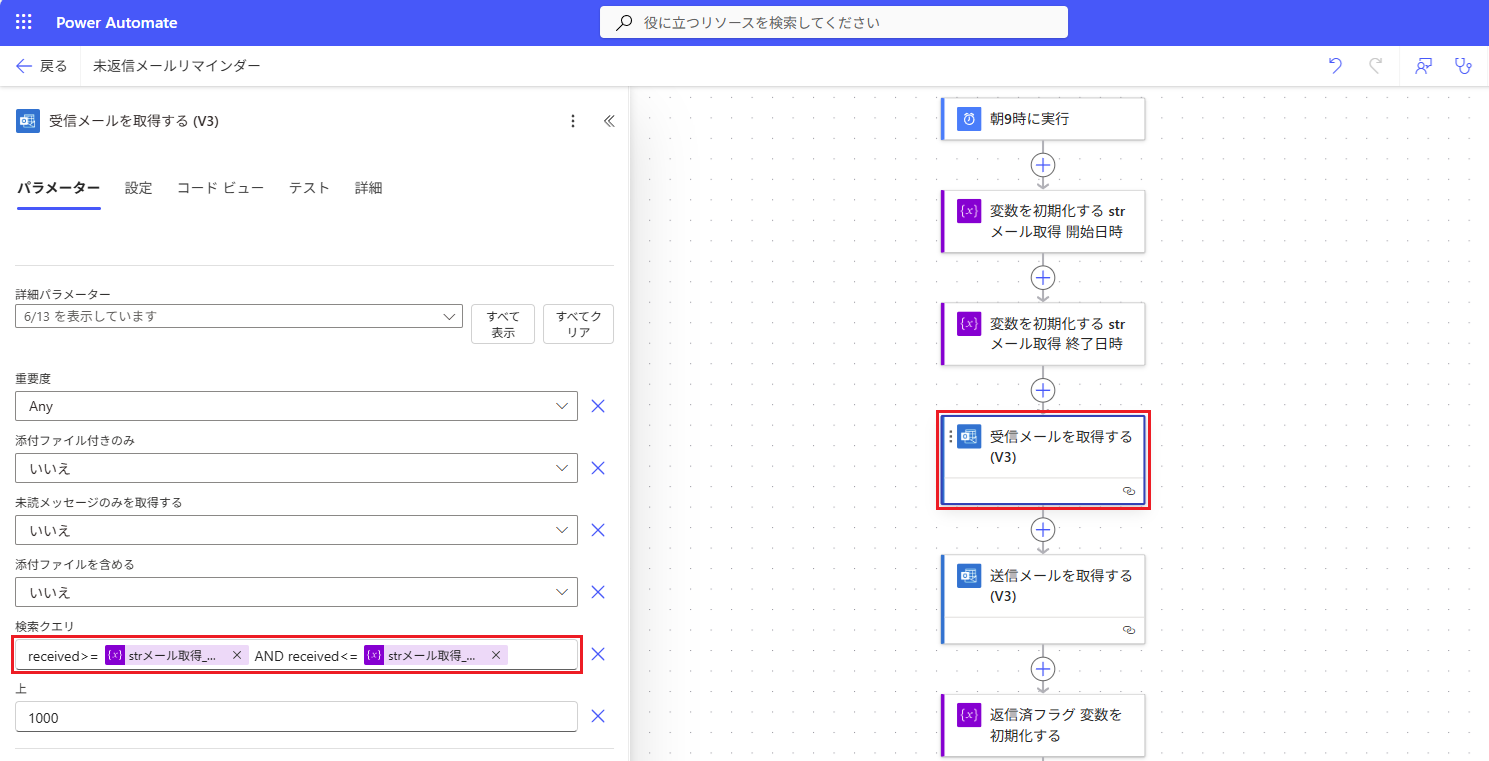Select the 送信メールを取得する (V3) action card
This screenshot has width=1489, height=761.
click(1043, 599)
